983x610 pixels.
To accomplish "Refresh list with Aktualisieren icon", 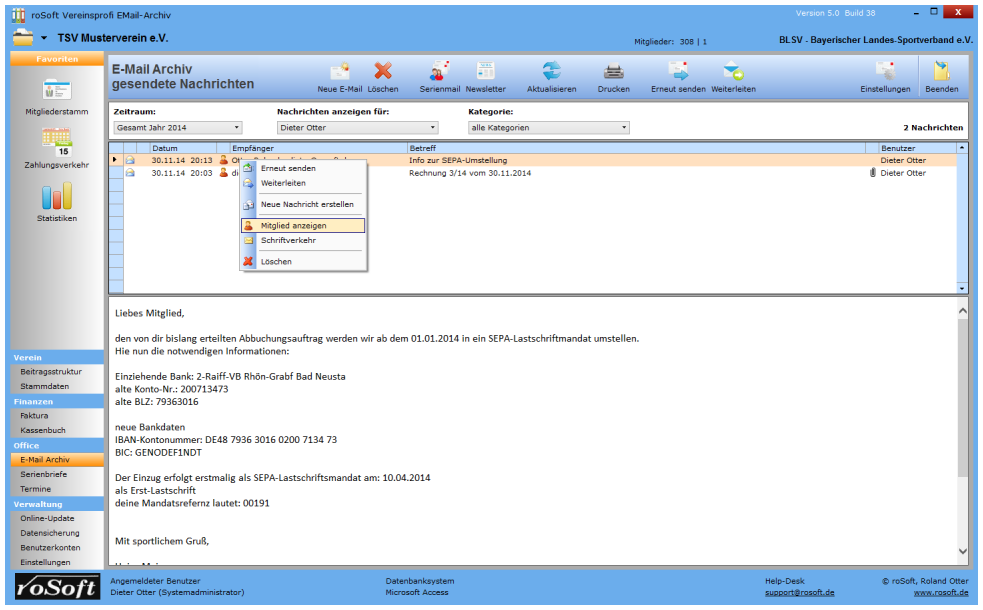I will pos(552,71).
